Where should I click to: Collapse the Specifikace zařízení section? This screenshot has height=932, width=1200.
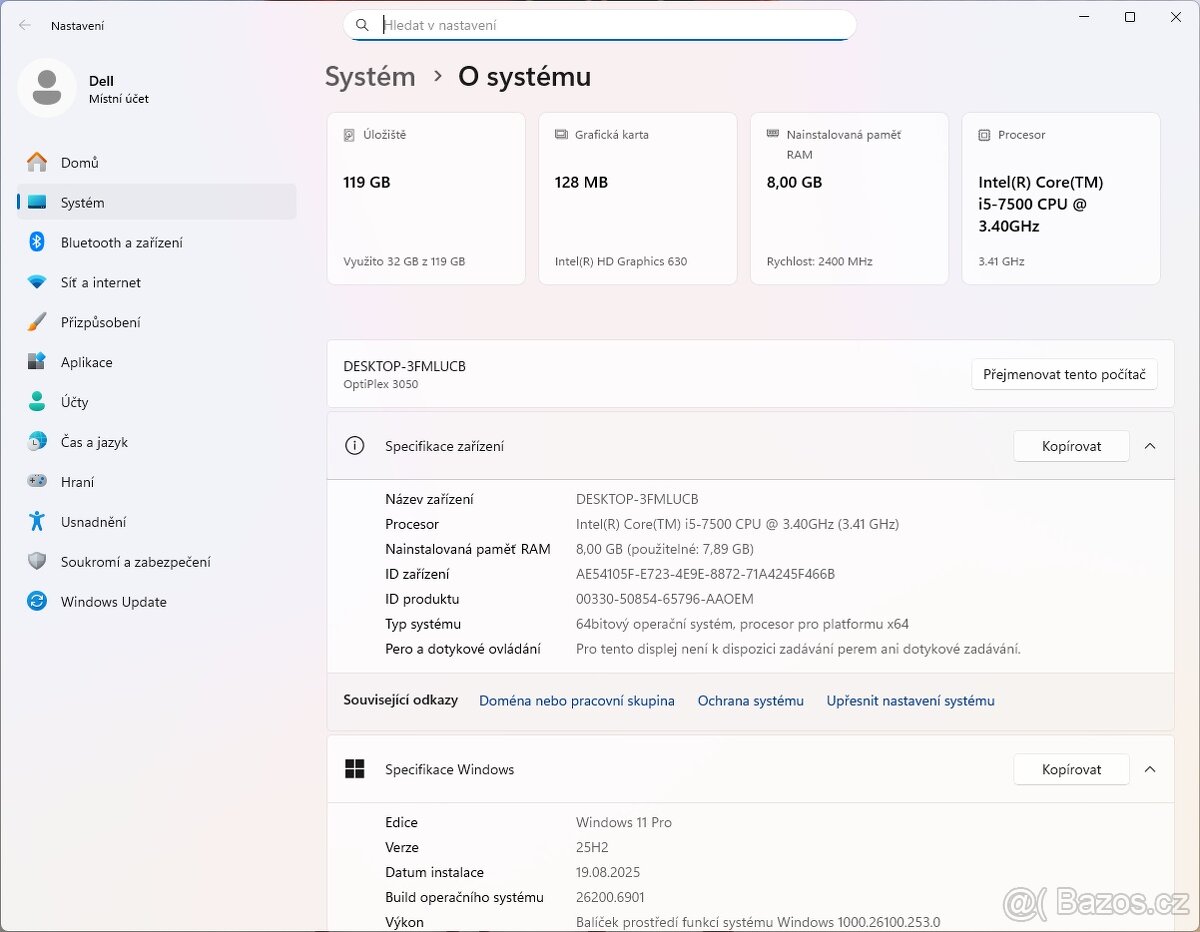pos(1150,446)
